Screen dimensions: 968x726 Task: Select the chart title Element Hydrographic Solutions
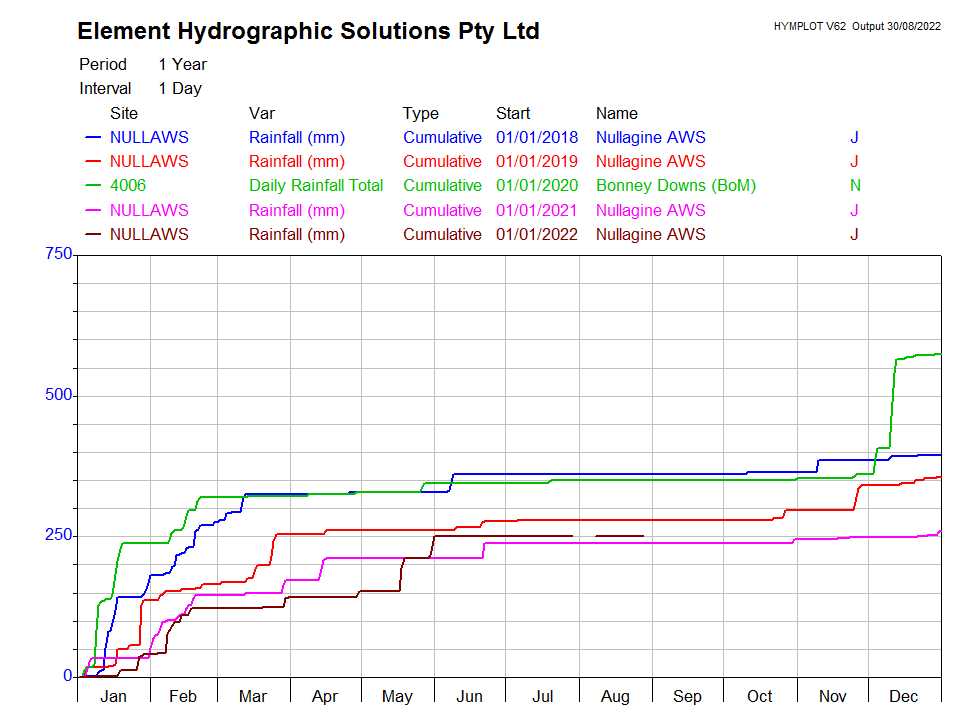308,32
